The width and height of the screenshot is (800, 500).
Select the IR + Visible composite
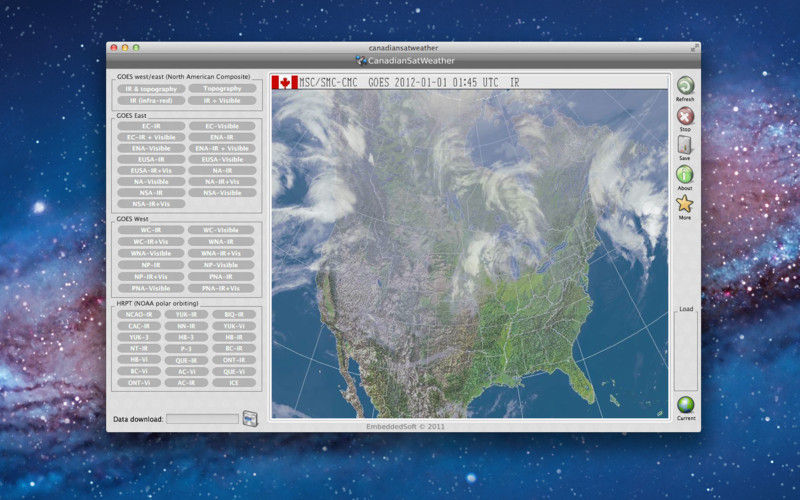tap(222, 101)
